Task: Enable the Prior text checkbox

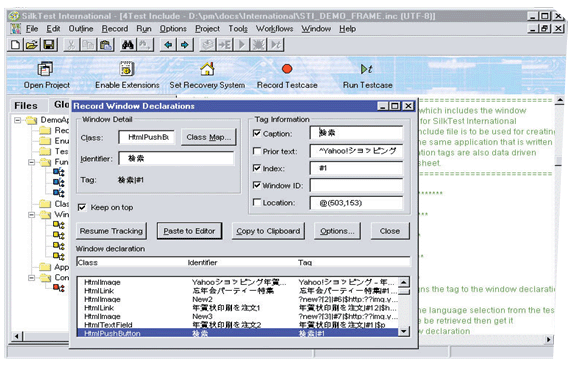Action: point(257,151)
